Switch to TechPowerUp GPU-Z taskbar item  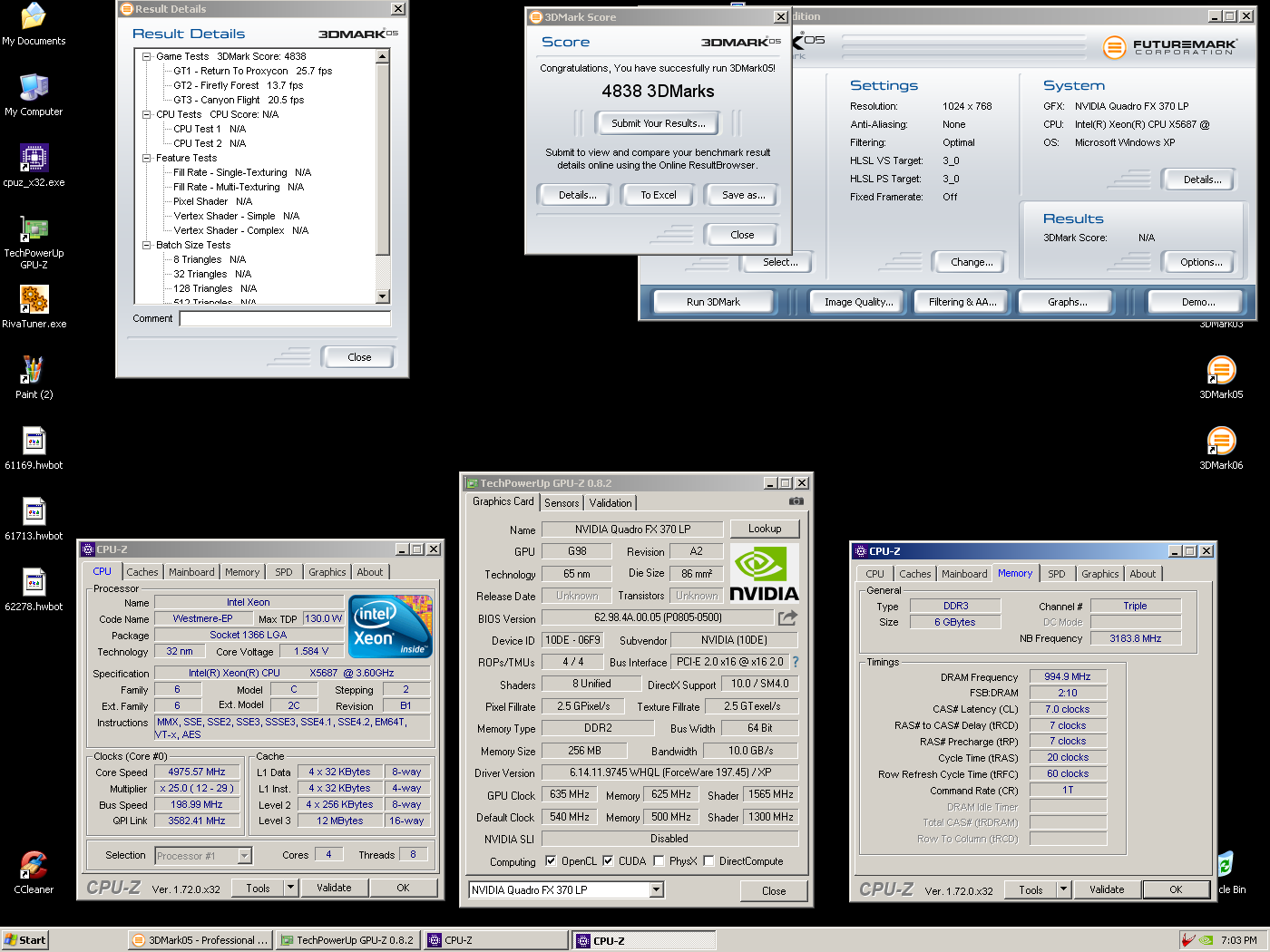[x=347, y=940]
